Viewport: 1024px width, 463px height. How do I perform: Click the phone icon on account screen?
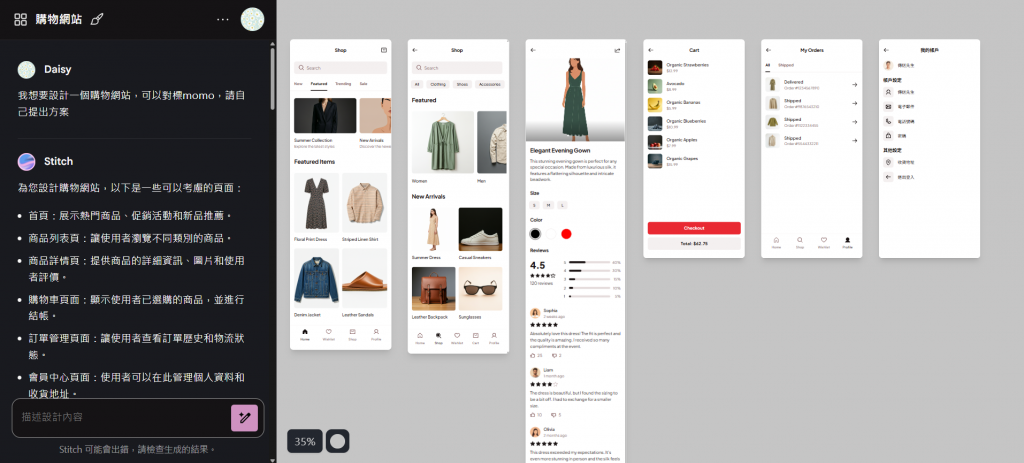tap(888, 121)
